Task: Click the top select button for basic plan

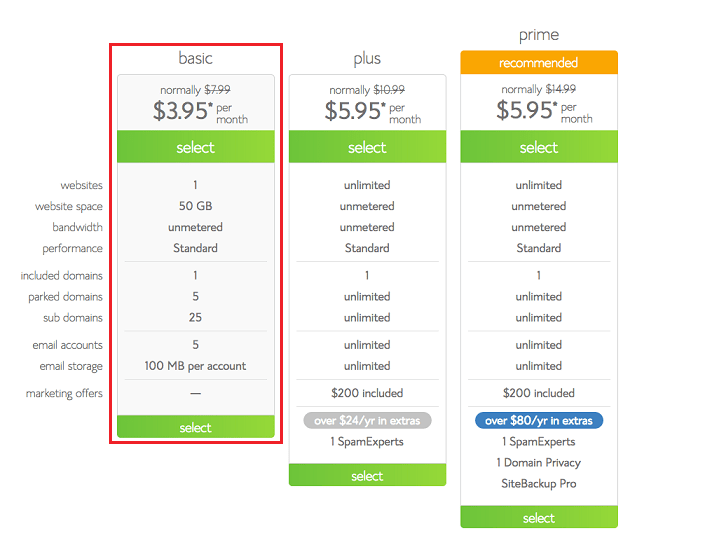Action: (x=196, y=147)
